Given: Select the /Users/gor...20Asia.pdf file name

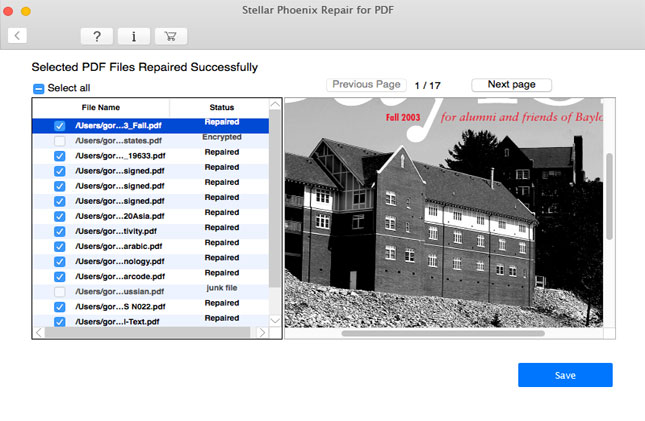Looking at the screenshot, I should tap(120, 216).
